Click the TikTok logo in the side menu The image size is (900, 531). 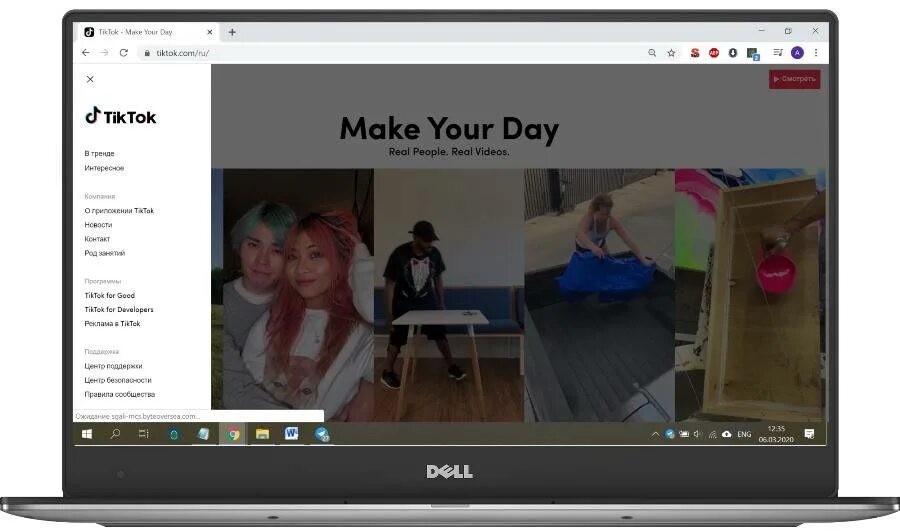click(121, 116)
